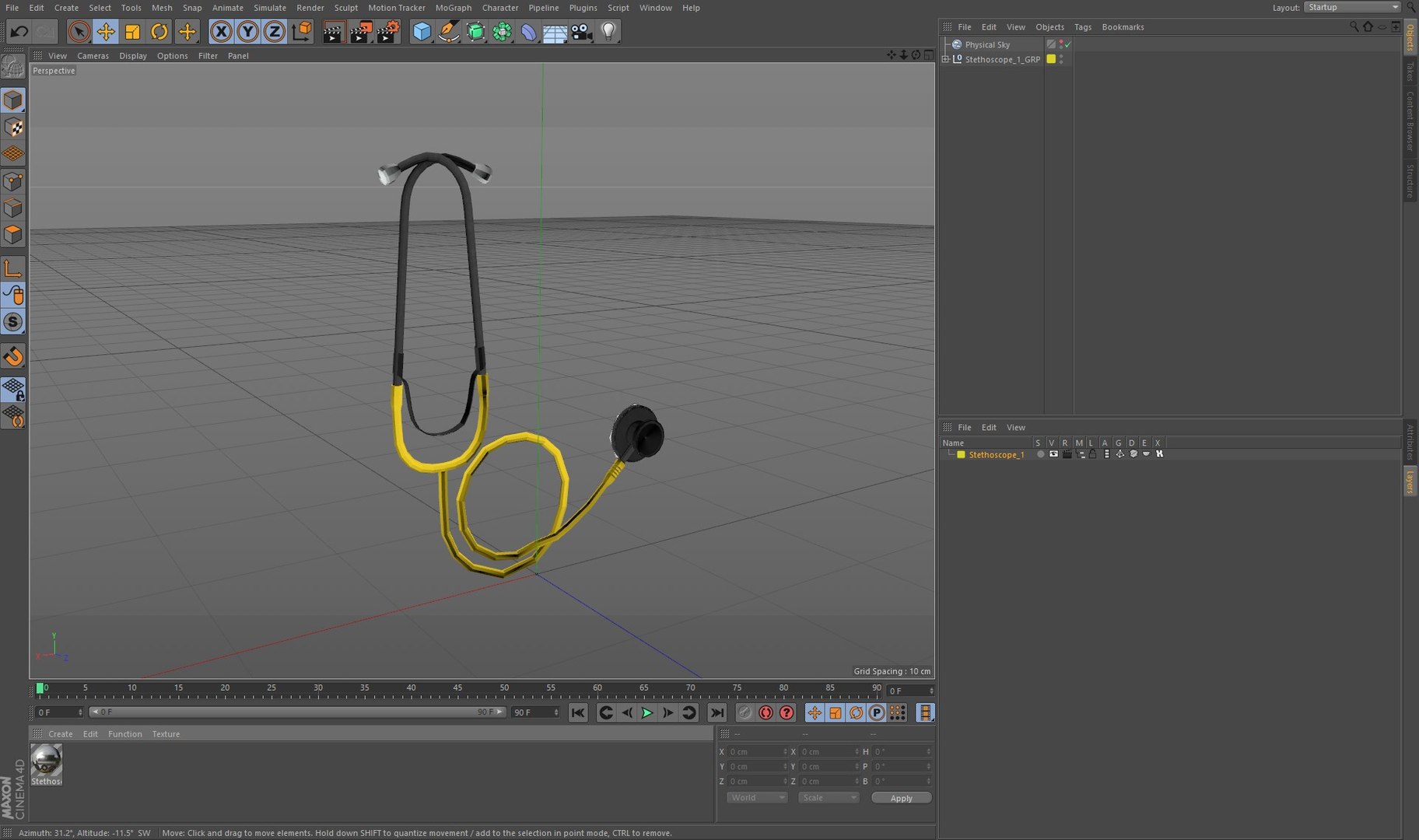Toggle Physical Sky enable checkmark
This screenshot has width=1419, height=840.
1068,44
